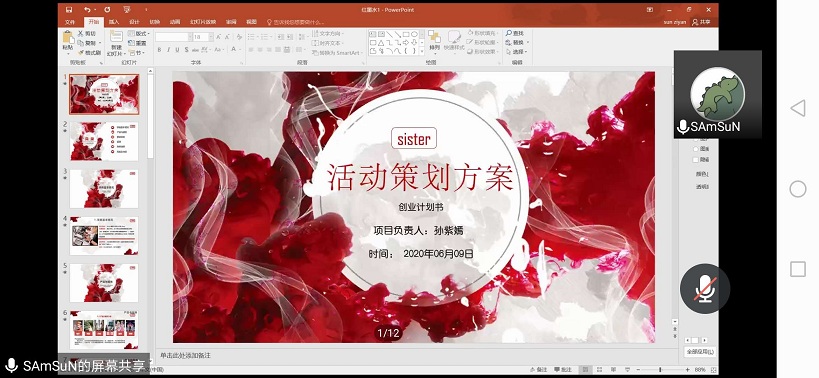Open 新建幻灯片 dropdown arrow
This screenshot has width=819, height=378.
tap(124, 53)
